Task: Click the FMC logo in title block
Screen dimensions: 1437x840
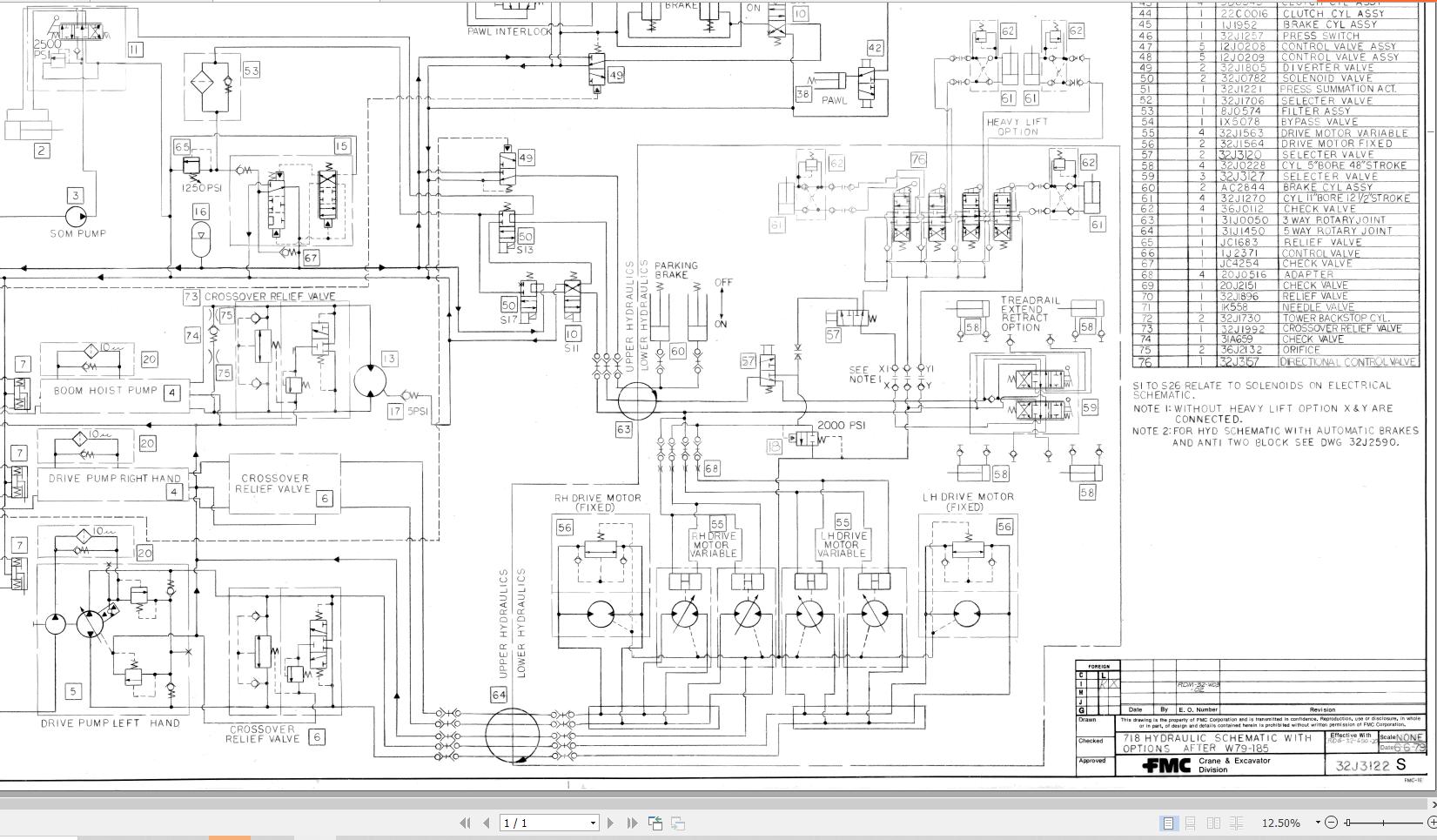Action: (x=1165, y=766)
